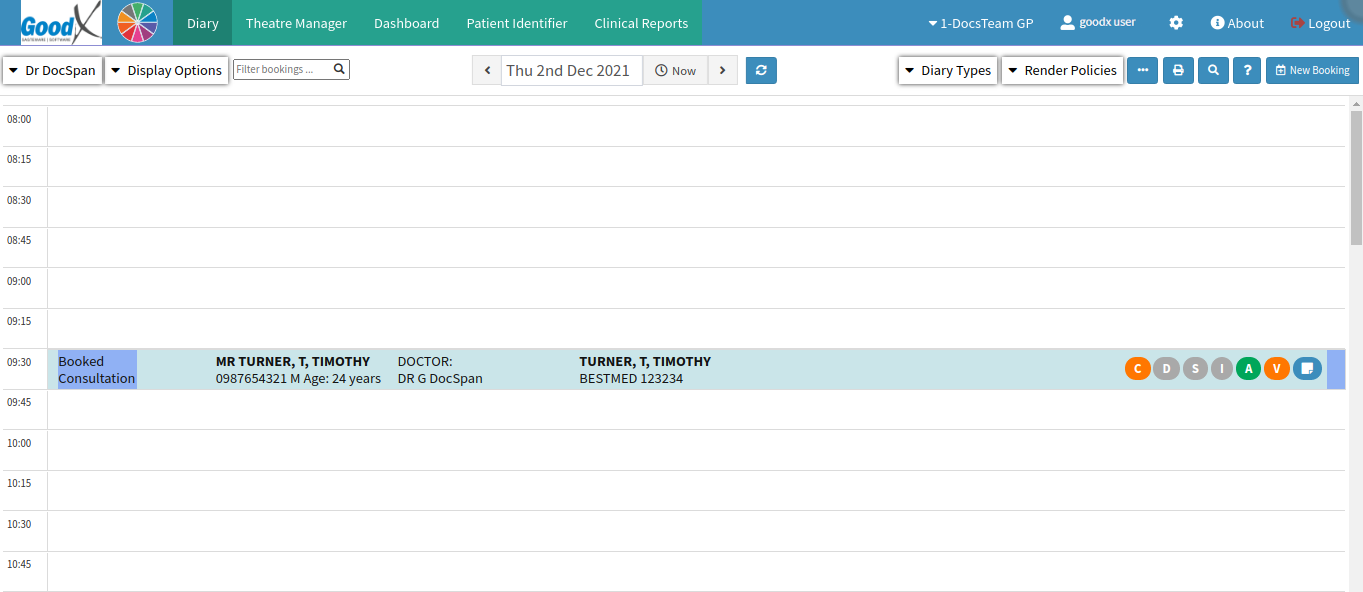Image resolution: width=1363 pixels, height=592 pixels.
Task: Click the BESTMED 123234 text
Action: [x=631, y=379]
